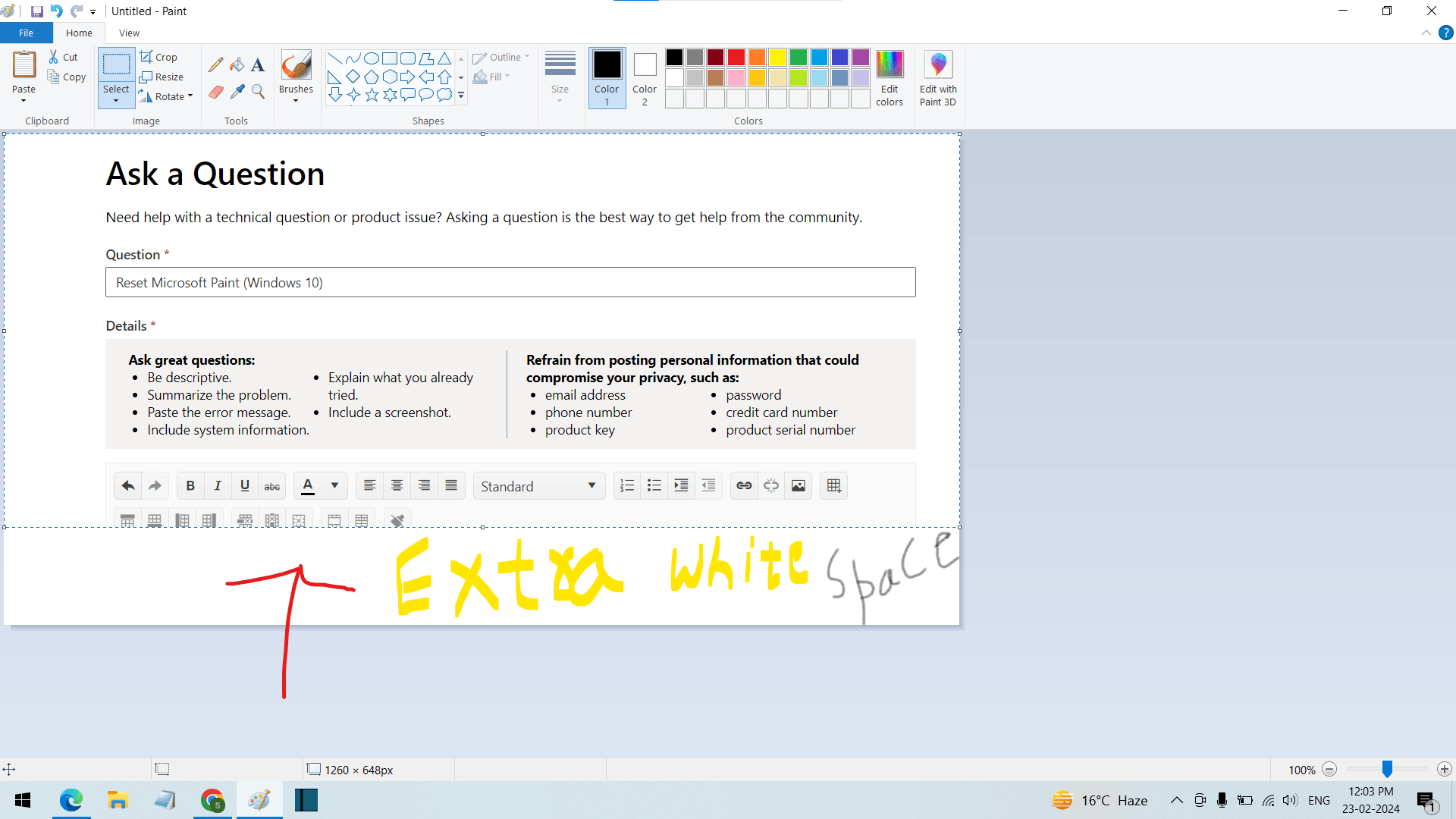Viewport: 1456px width, 819px height.
Task: Select the Color picker eyedropper tool
Action: 237,92
